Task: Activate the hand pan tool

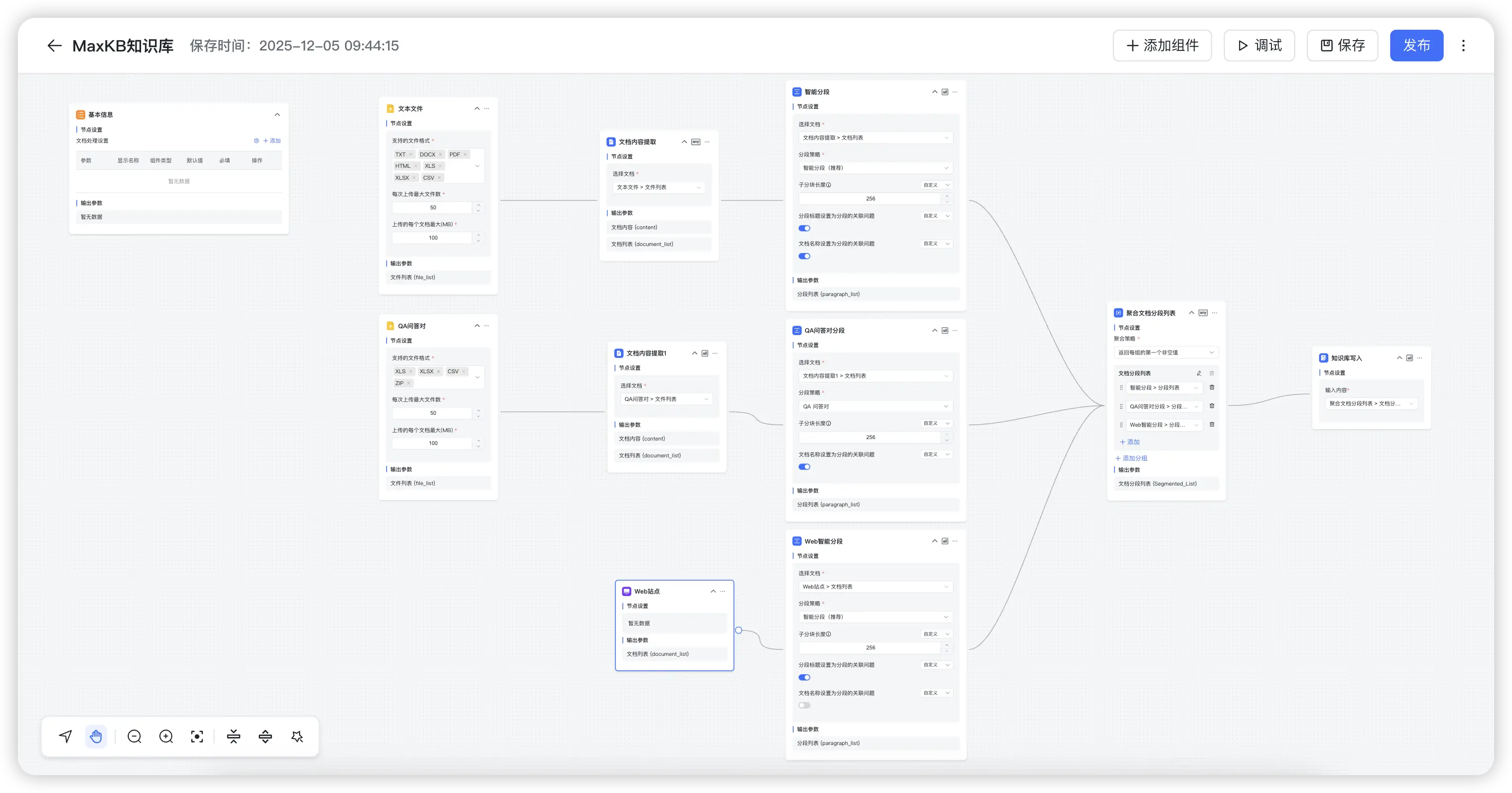Action: (96, 736)
